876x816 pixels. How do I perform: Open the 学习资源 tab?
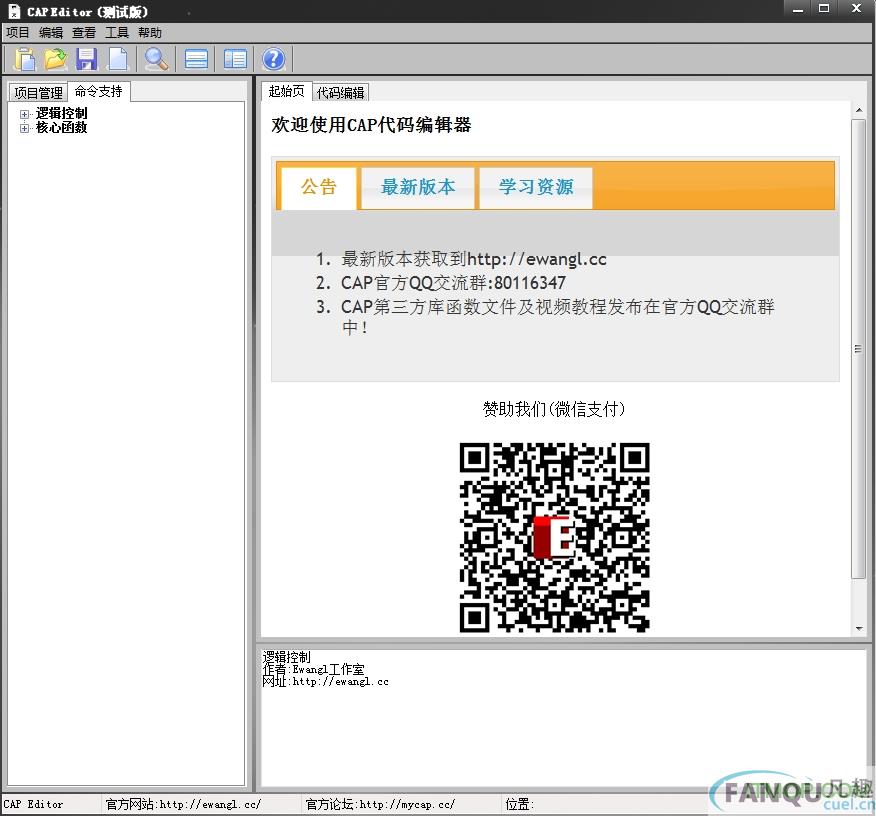pos(536,187)
